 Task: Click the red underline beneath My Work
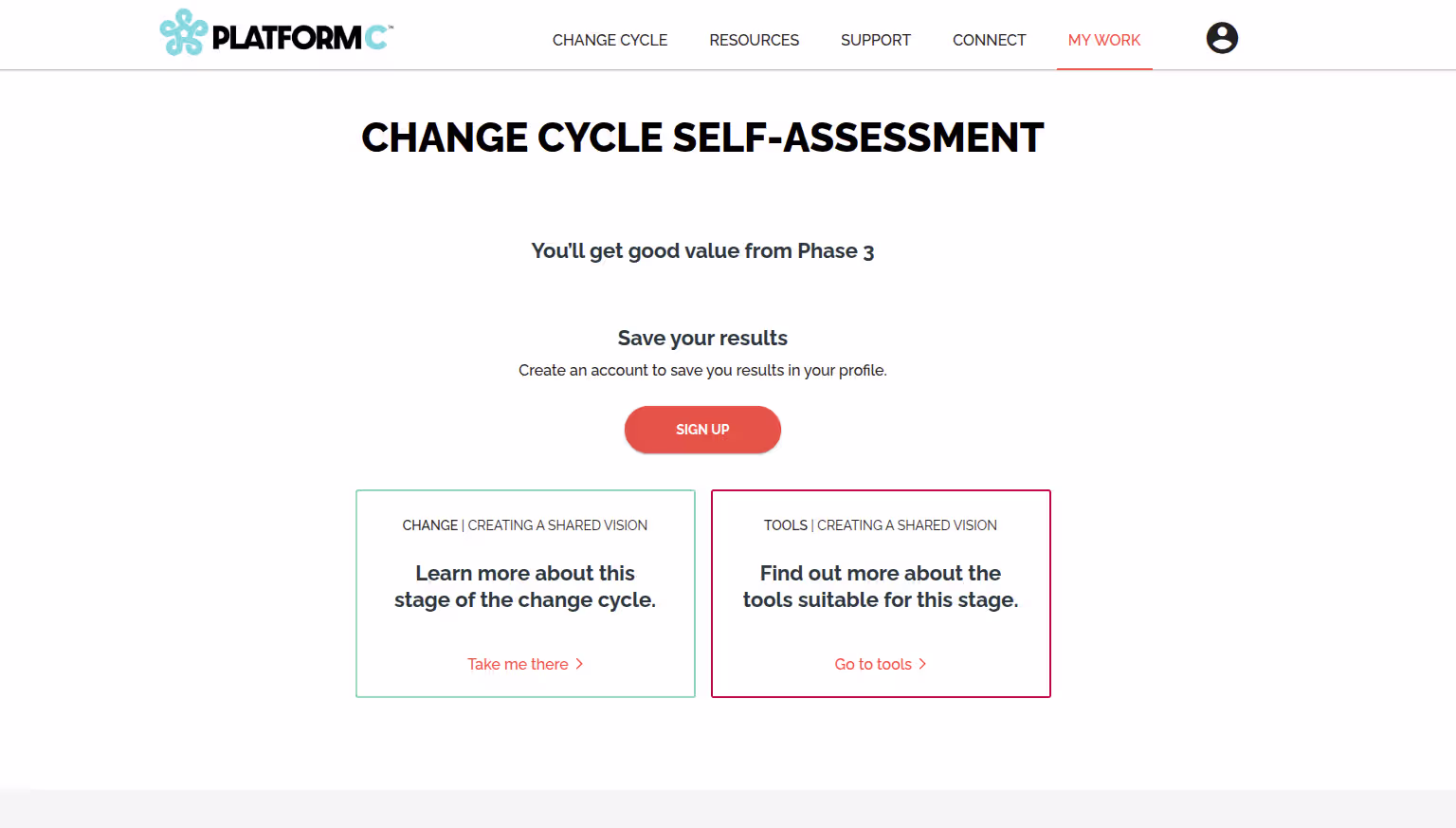(1103, 66)
